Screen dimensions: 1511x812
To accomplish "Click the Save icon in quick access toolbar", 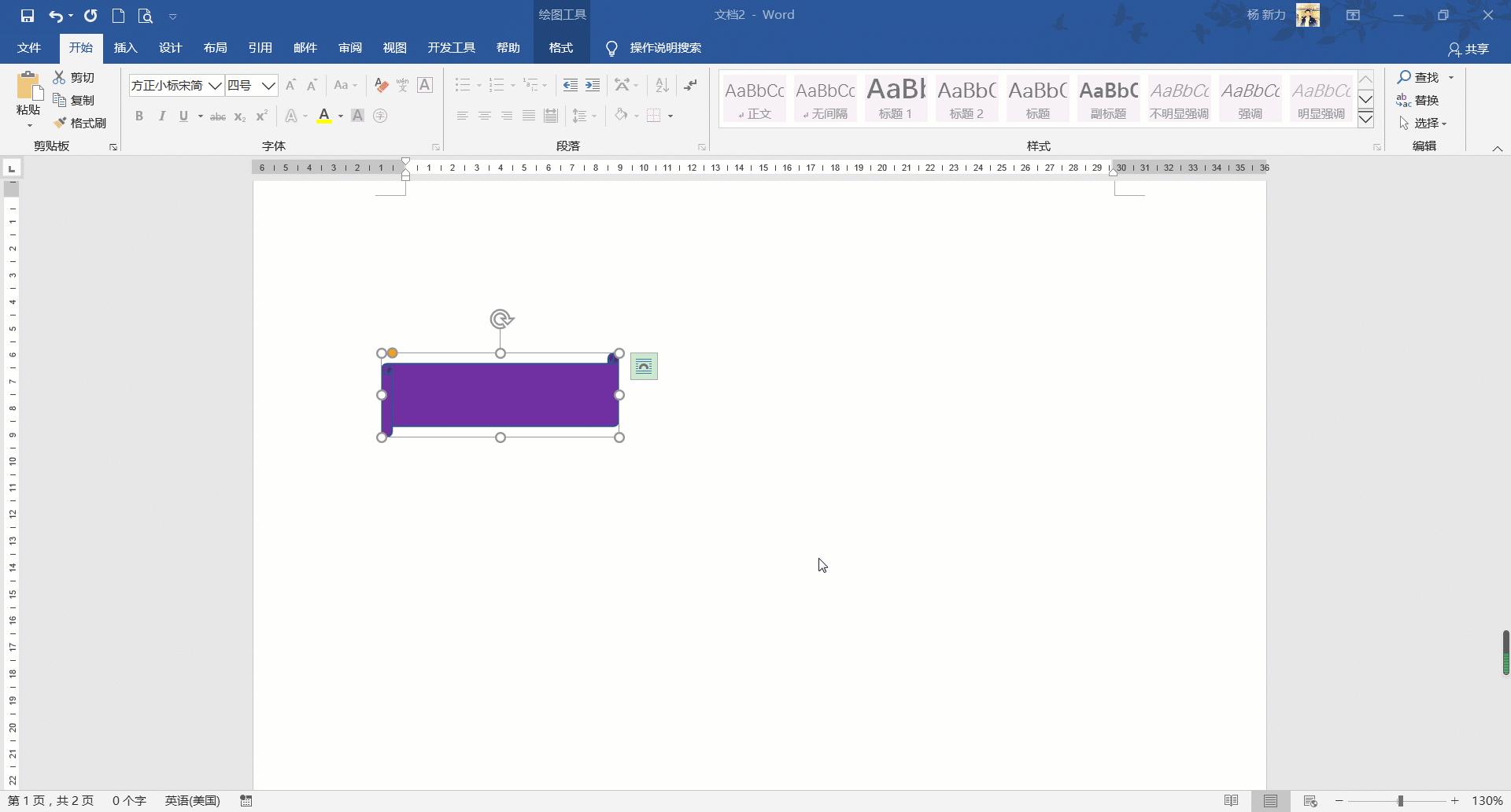I will point(28,16).
